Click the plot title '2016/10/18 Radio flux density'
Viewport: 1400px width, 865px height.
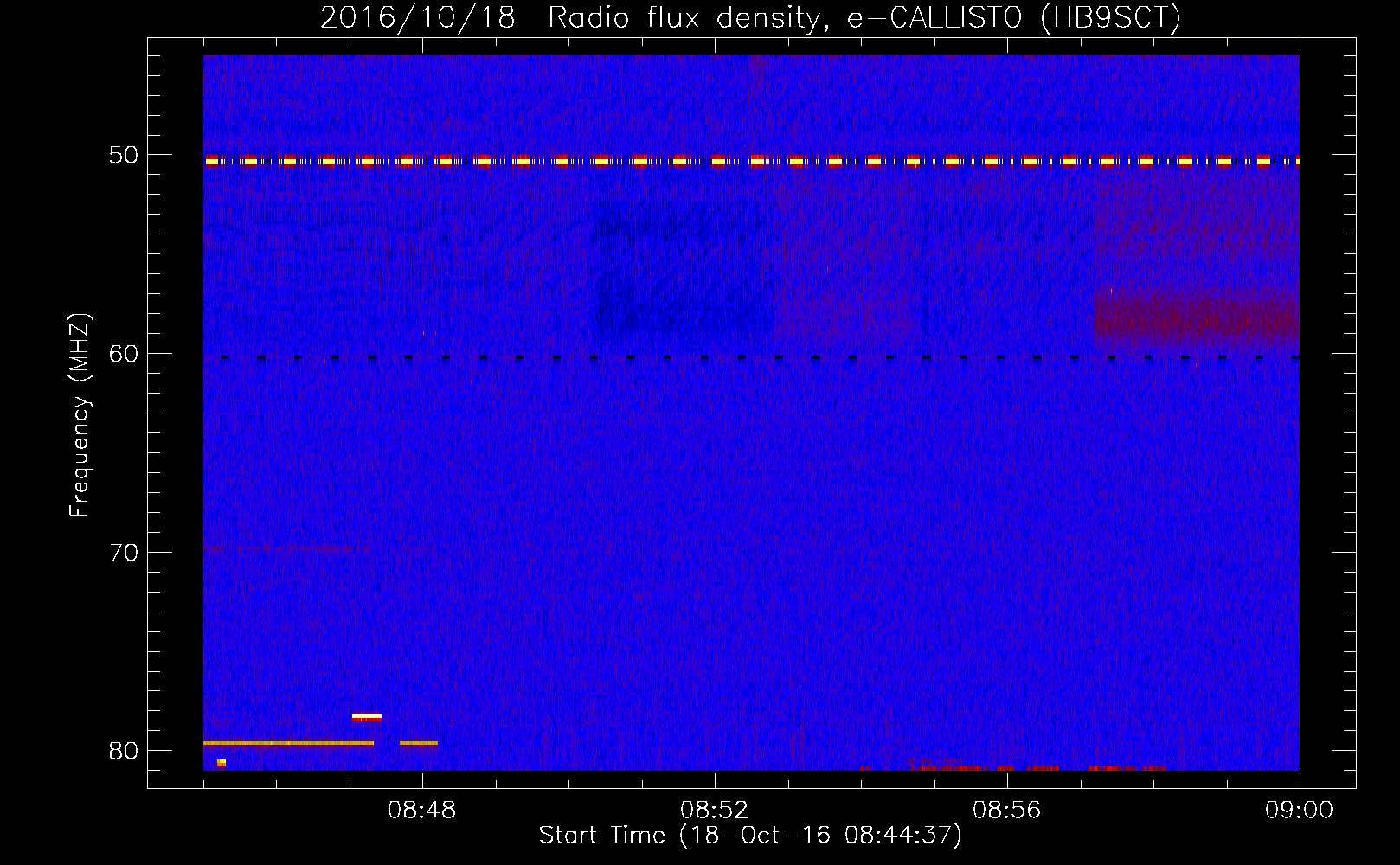click(x=750, y=17)
